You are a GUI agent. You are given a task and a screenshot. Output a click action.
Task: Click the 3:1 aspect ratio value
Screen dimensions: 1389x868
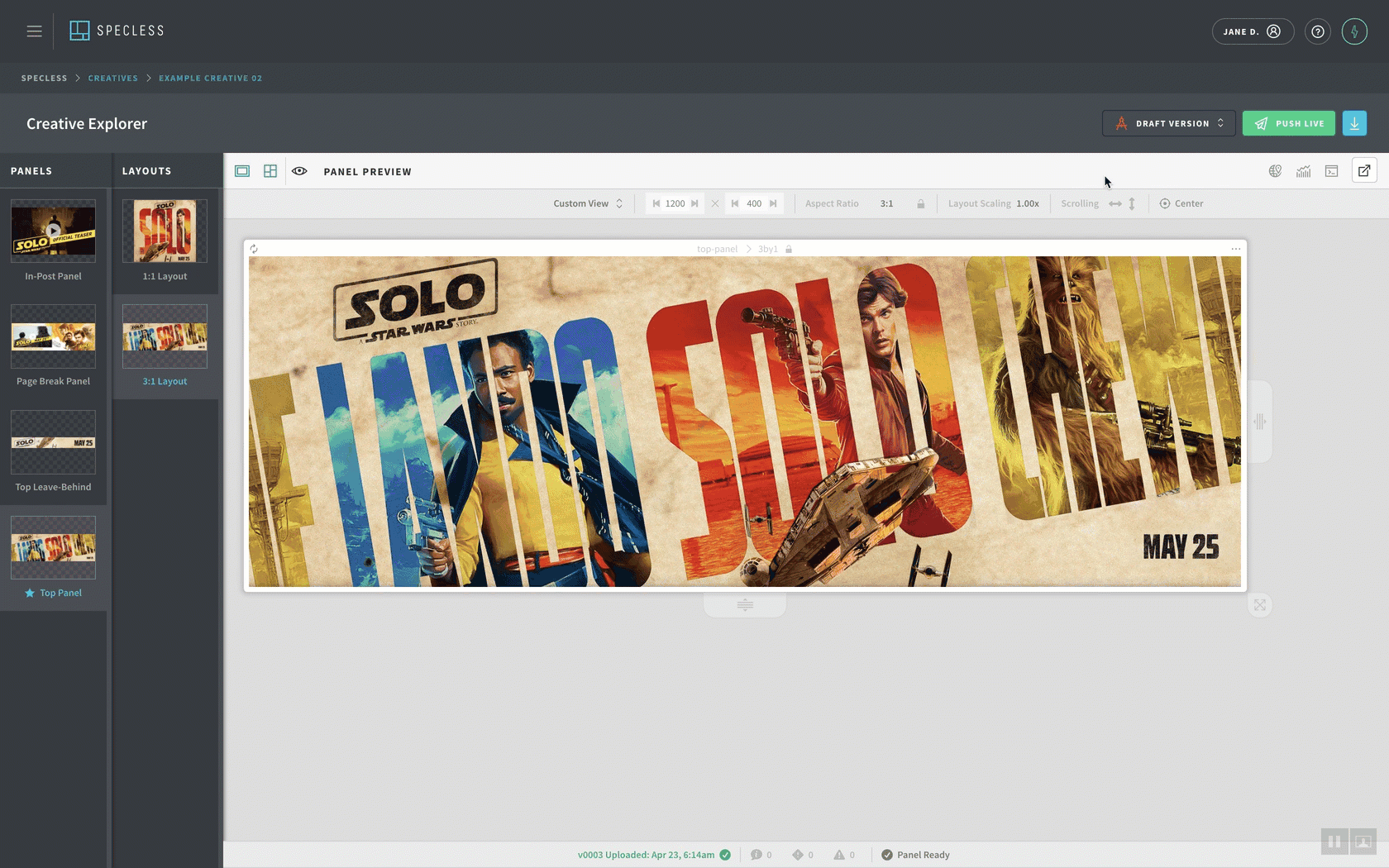click(x=886, y=203)
